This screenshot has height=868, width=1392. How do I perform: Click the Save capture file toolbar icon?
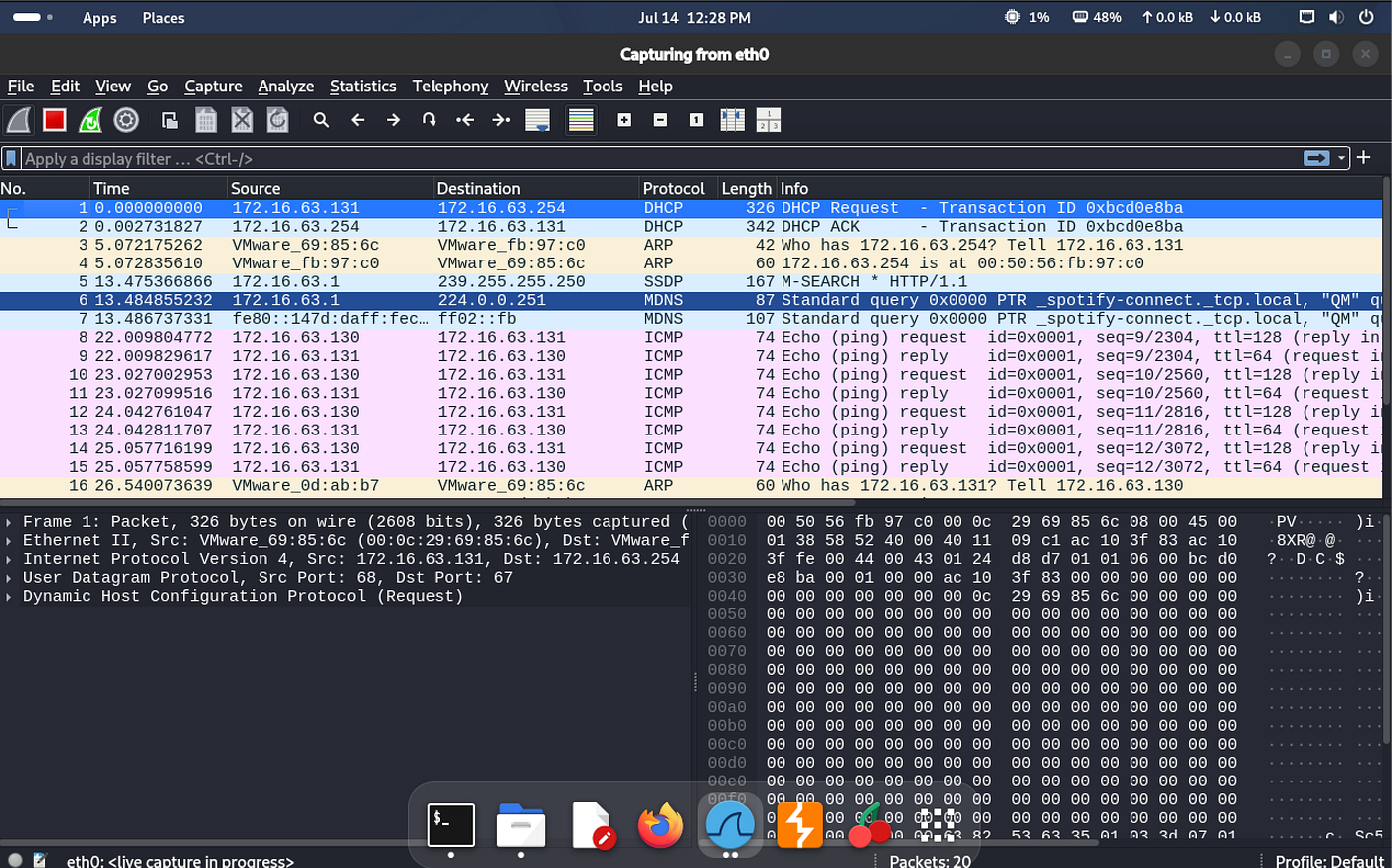206,120
